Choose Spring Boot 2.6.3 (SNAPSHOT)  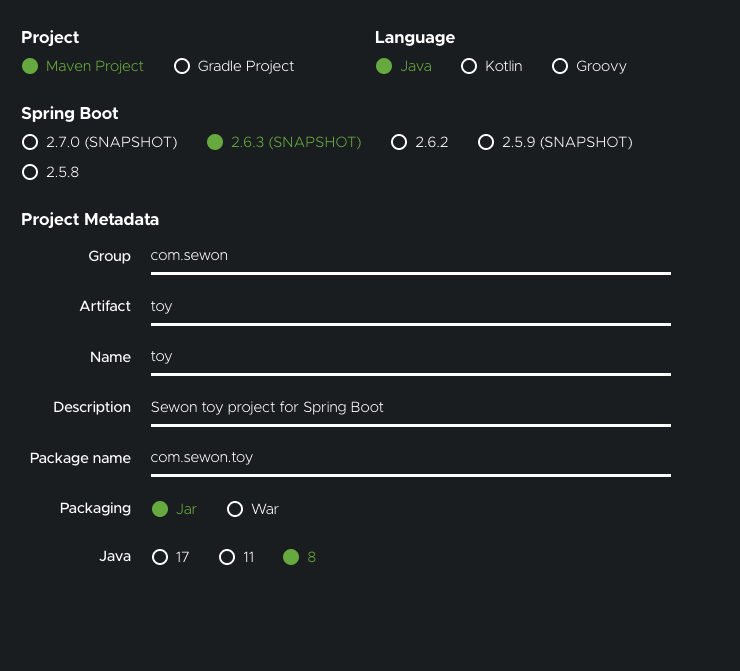215,142
